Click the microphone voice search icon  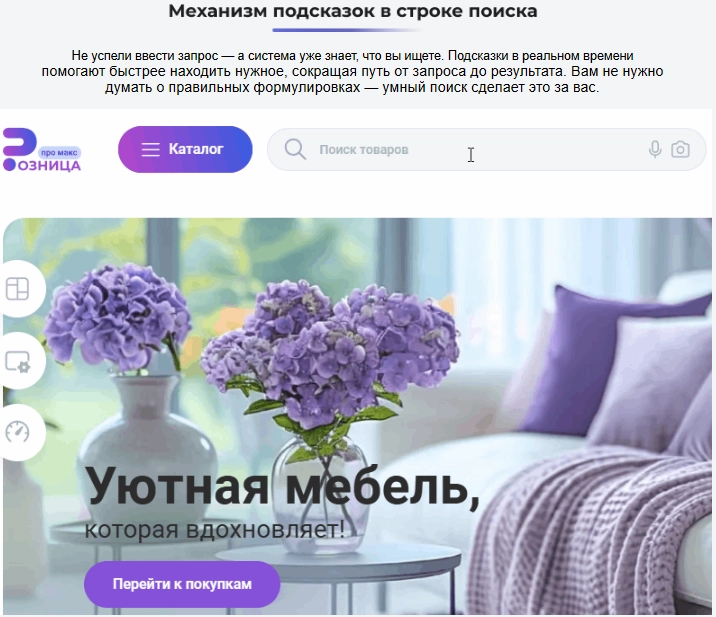655,149
